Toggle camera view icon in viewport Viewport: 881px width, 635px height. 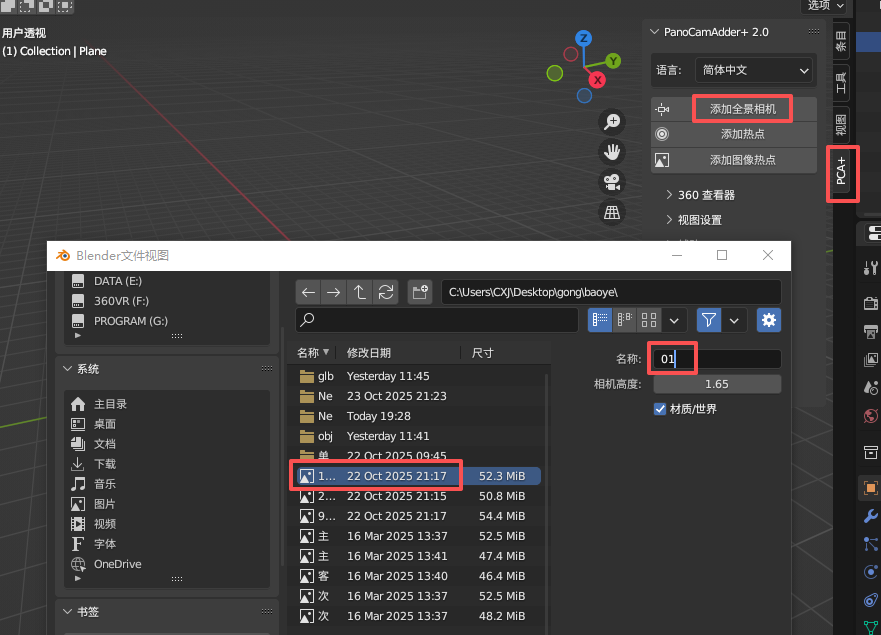(612, 182)
